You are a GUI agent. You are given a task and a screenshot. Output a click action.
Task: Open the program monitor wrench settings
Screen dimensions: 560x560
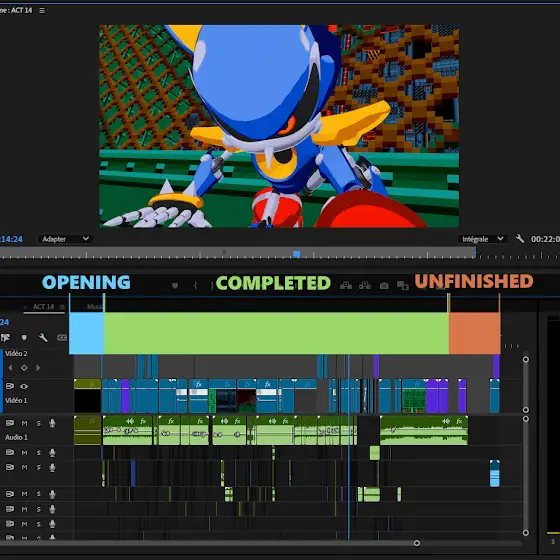tap(520, 239)
